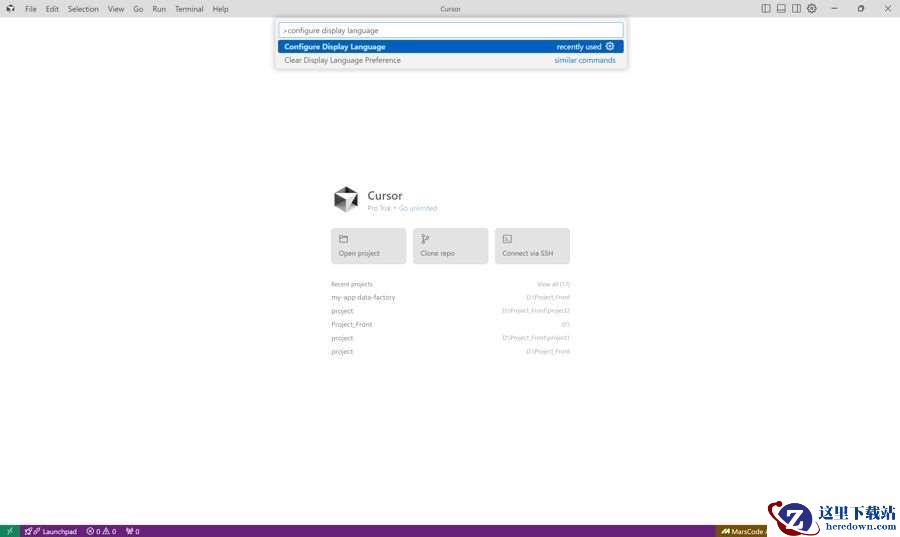The height and width of the screenshot is (537, 900).
Task: Toggle the secondary side bar layout icon
Action: pyautogui.click(x=796, y=9)
